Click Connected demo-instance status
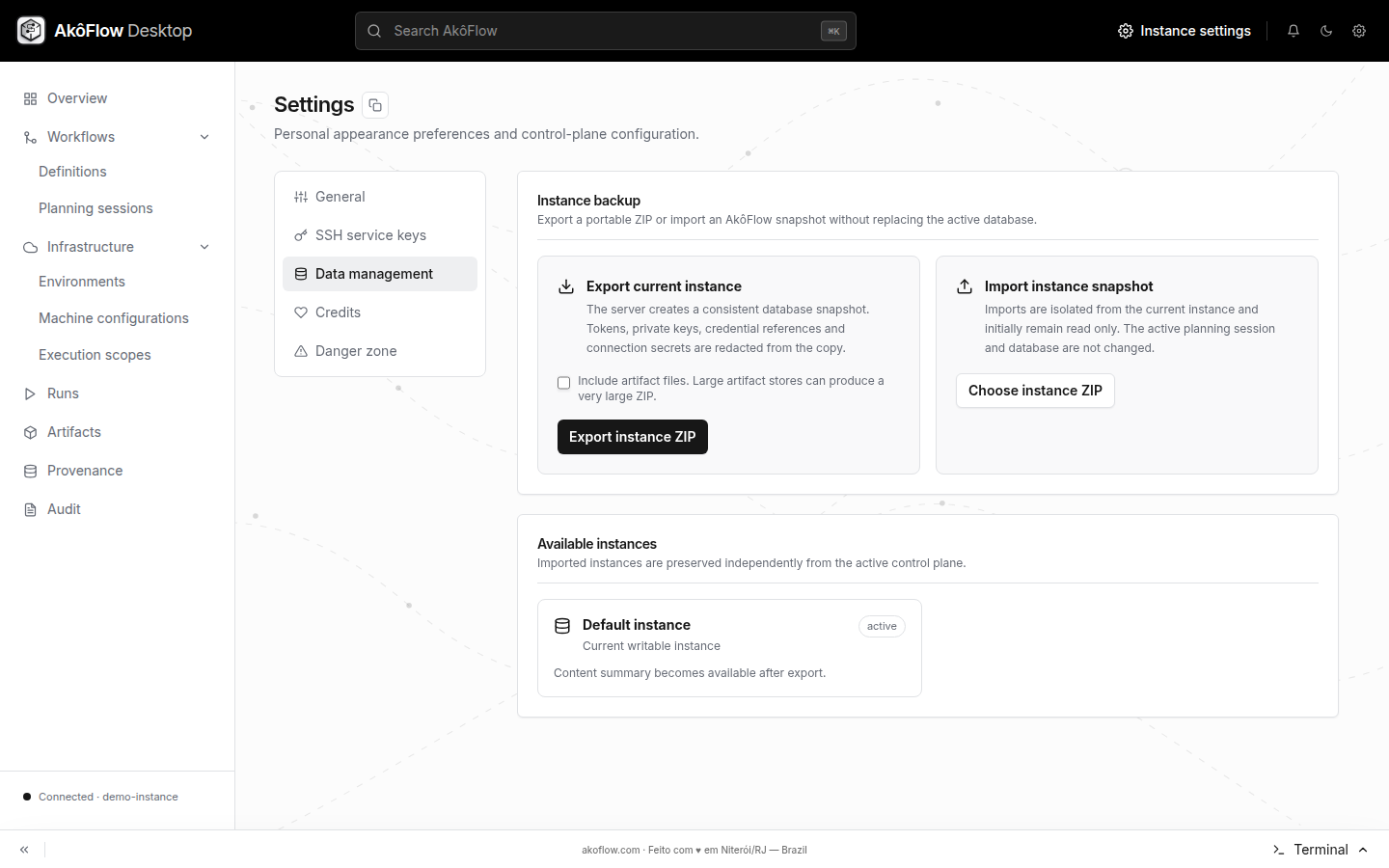 coord(100,797)
